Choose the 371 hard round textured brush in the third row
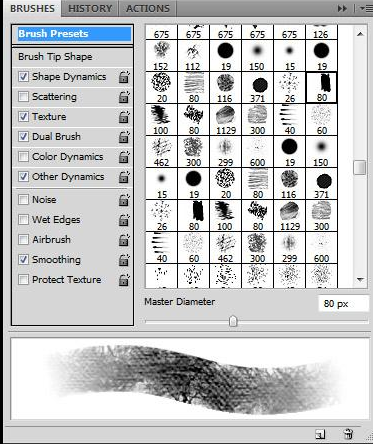Screen dimensions: 373x444 257,88
